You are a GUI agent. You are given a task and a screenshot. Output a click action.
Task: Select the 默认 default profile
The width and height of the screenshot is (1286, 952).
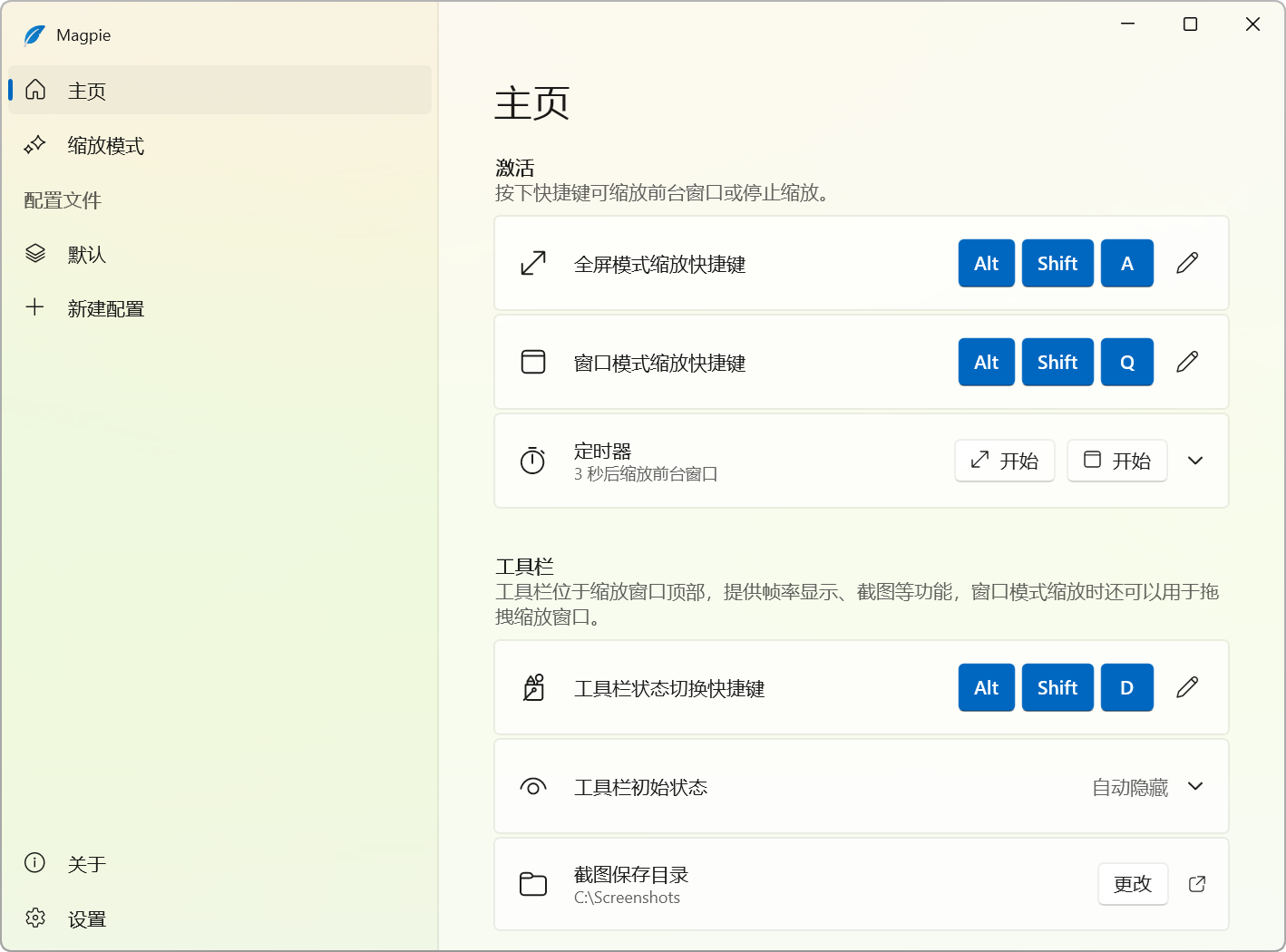tap(219, 254)
